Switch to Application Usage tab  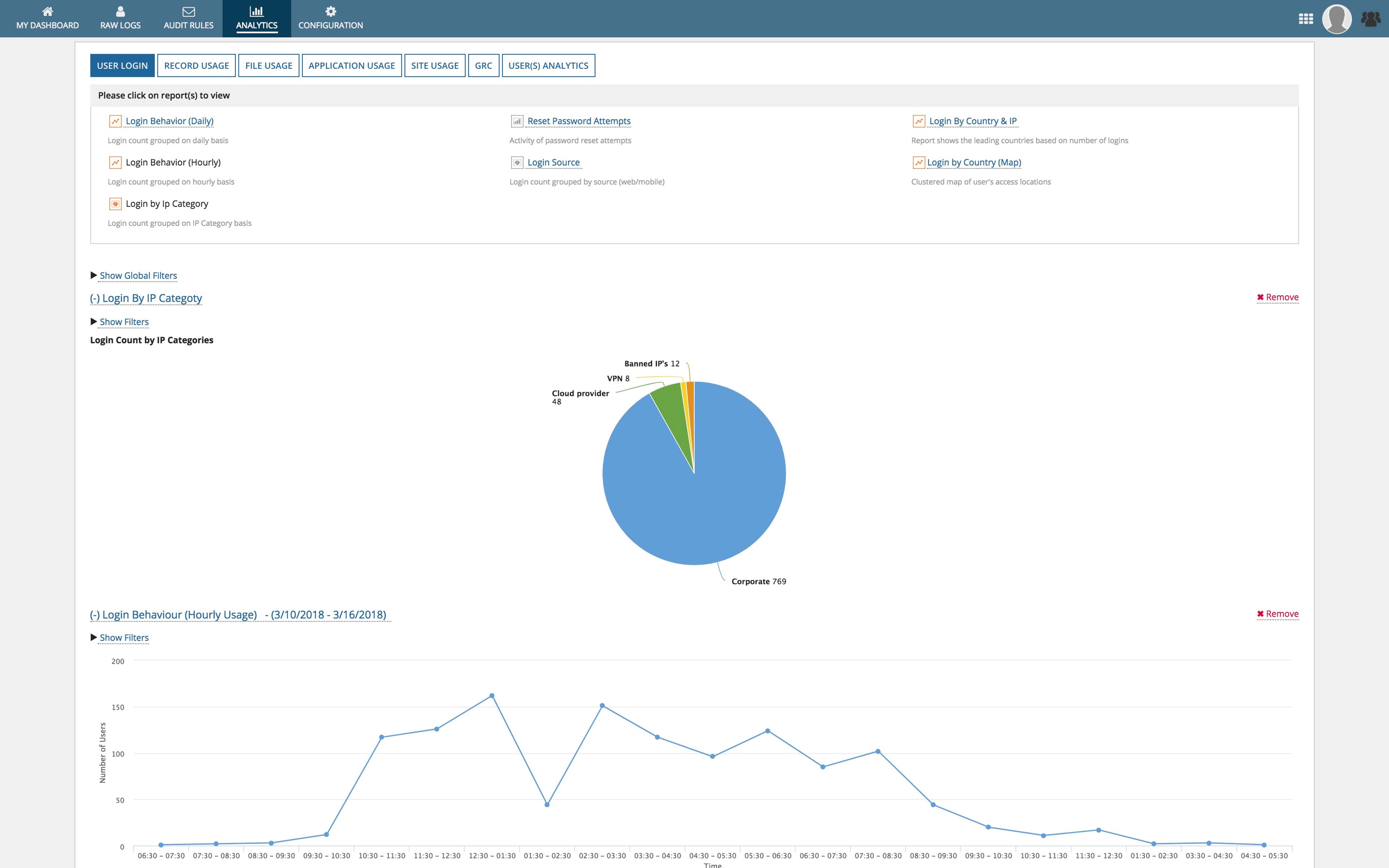[352, 65]
